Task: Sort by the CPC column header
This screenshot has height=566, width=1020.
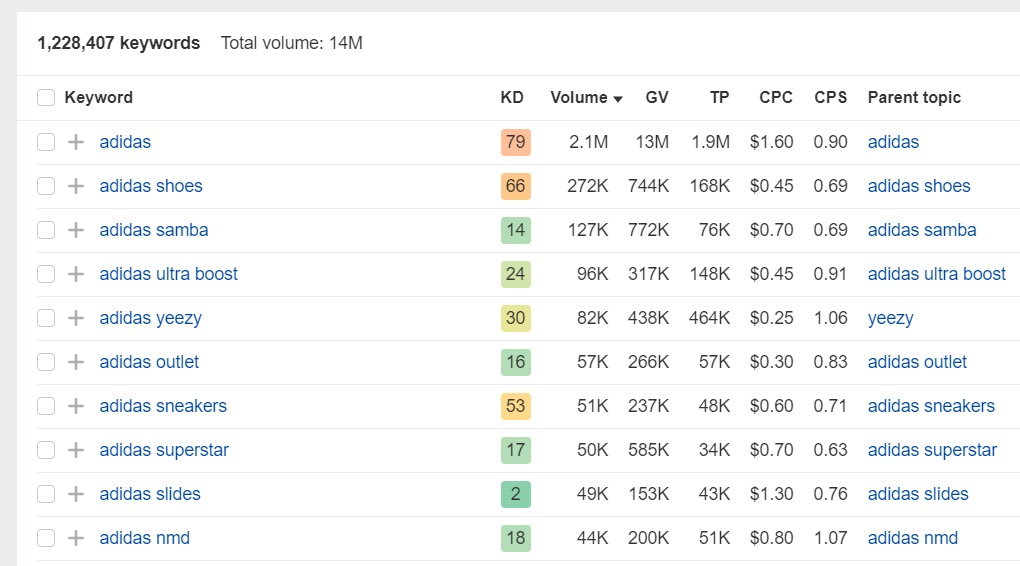Action: tap(775, 98)
